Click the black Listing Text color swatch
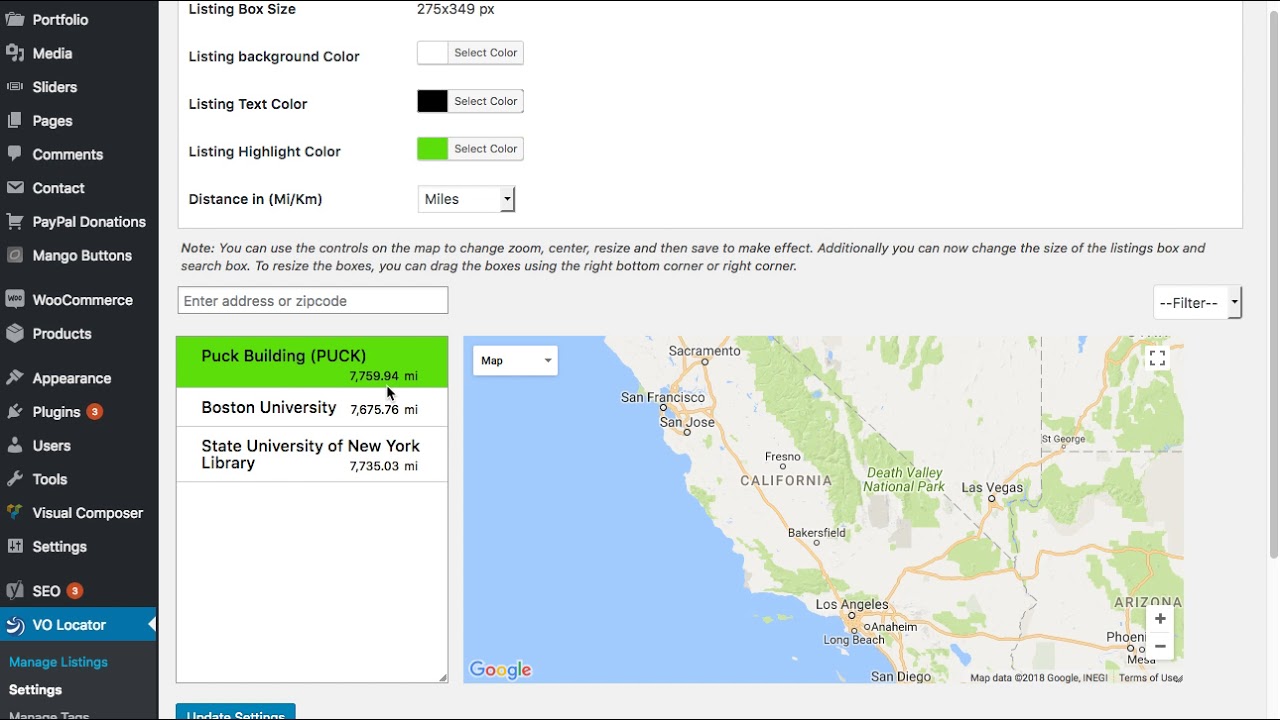This screenshot has width=1280, height=720. 433,101
